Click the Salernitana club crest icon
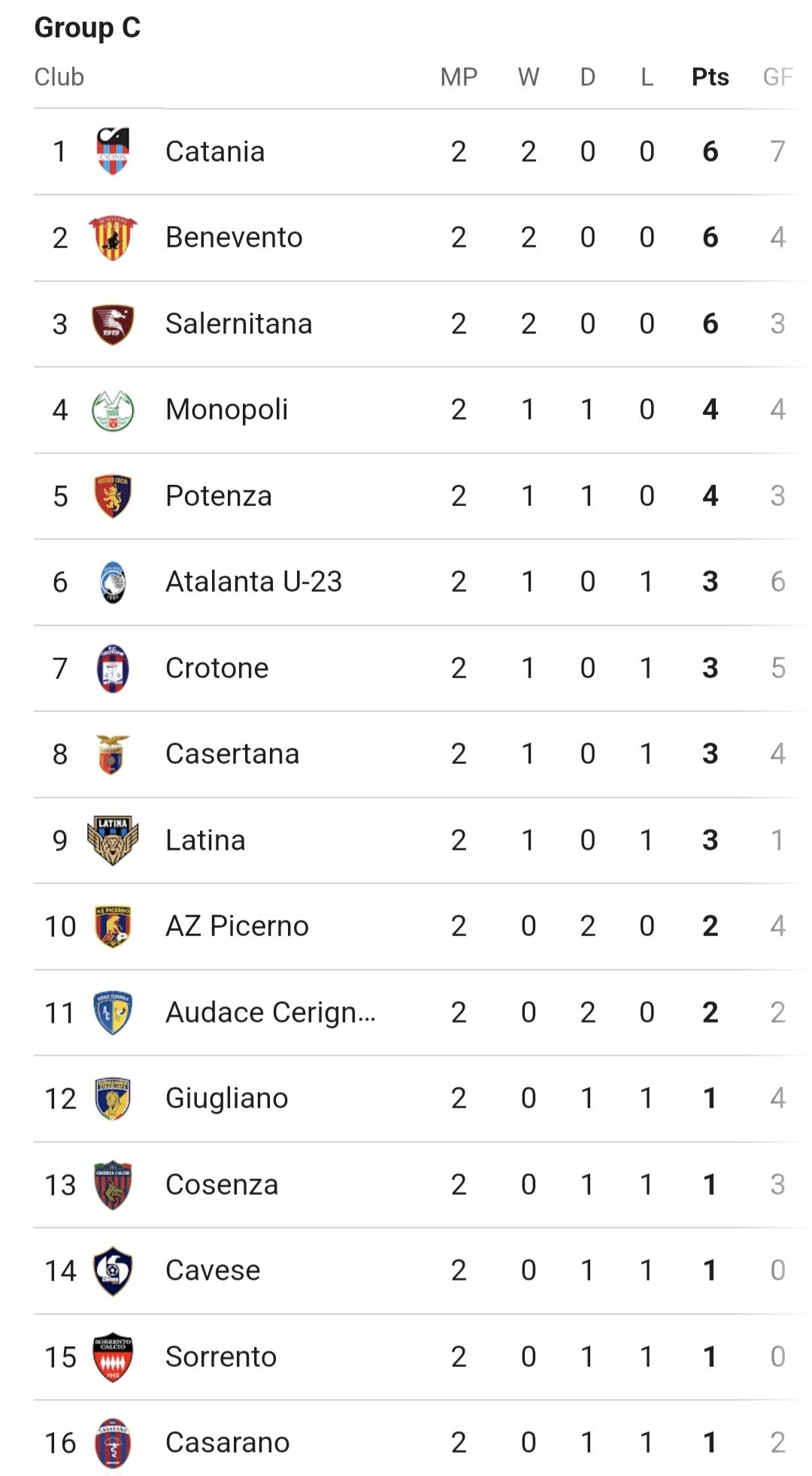The height and width of the screenshot is (1476, 812). 113,324
